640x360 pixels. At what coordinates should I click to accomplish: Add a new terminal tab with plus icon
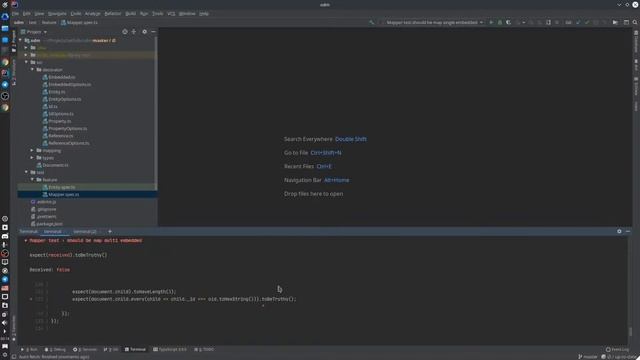[110, 231]
